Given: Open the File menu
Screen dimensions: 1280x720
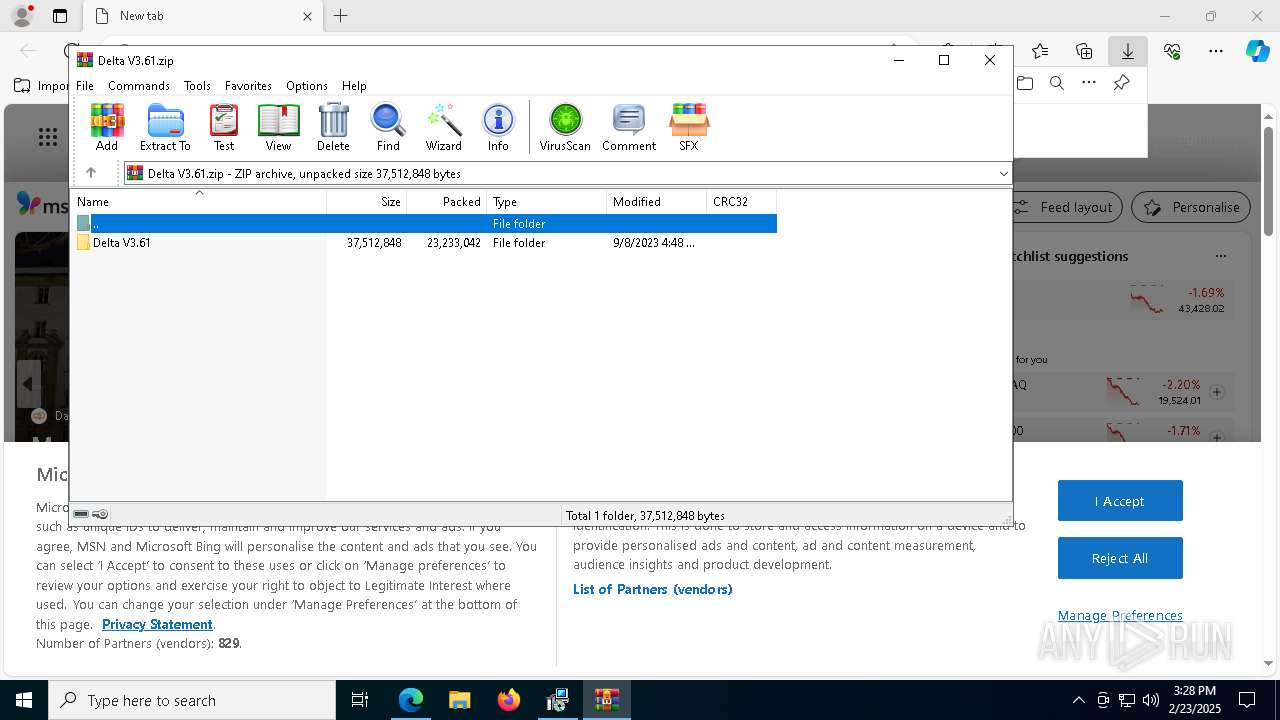Looking at the screenshot, I should [x=85, y=86].
